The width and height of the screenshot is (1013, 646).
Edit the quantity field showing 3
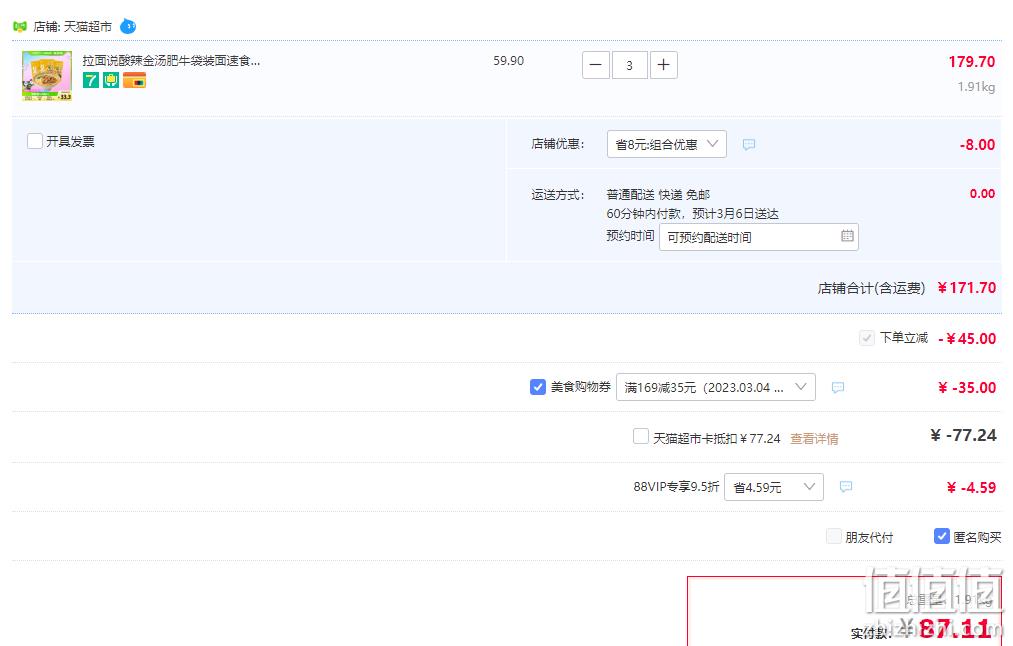click(629, 65)
